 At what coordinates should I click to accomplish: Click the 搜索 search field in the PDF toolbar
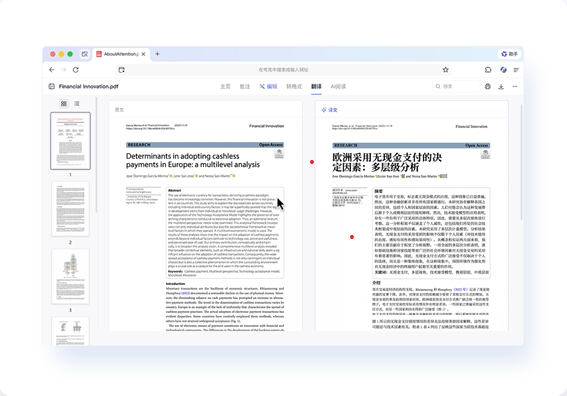click(x=456, y=86)
